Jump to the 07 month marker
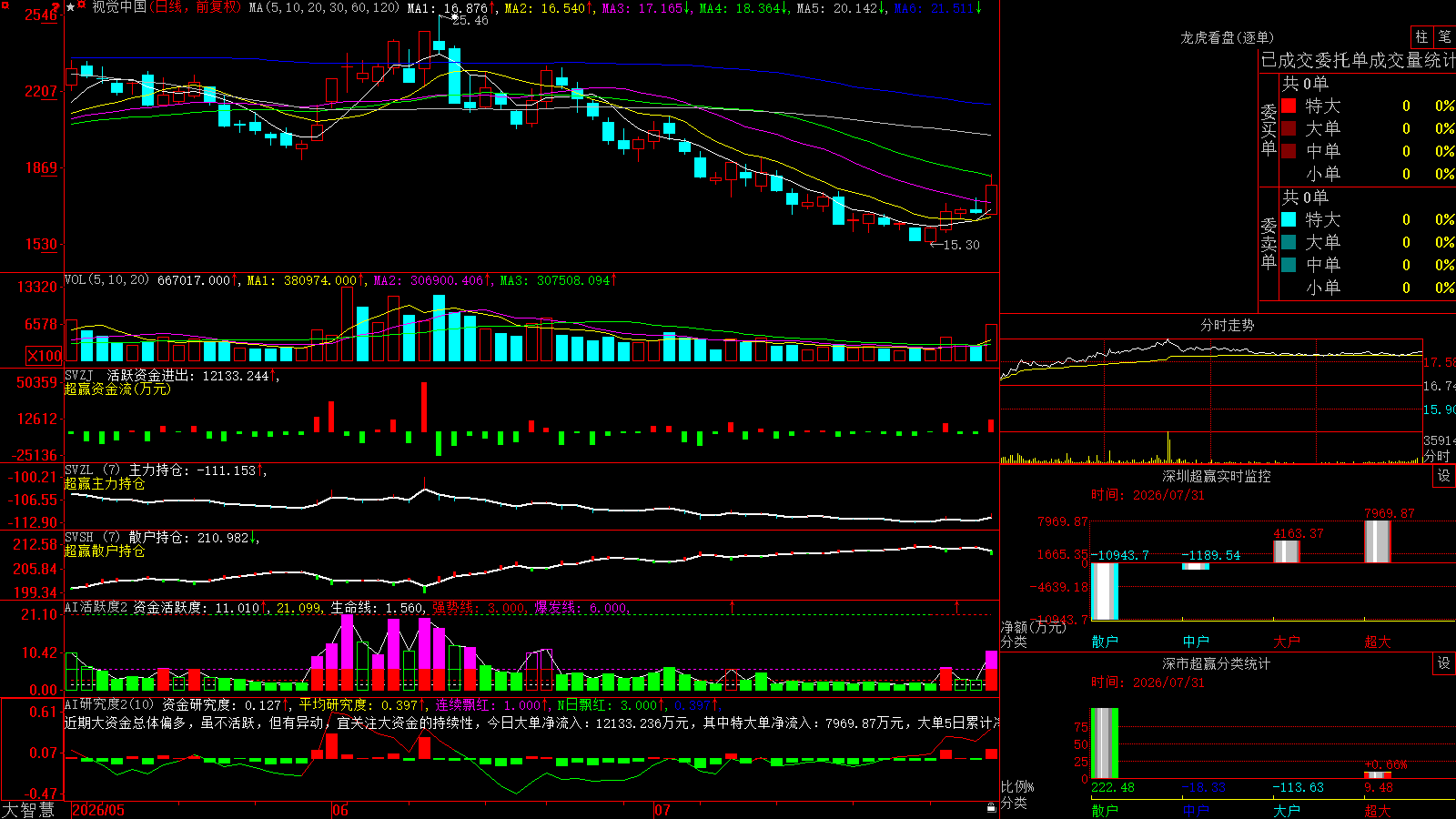1456x819 pixels. pyautogui.click(x=662, y=810)
